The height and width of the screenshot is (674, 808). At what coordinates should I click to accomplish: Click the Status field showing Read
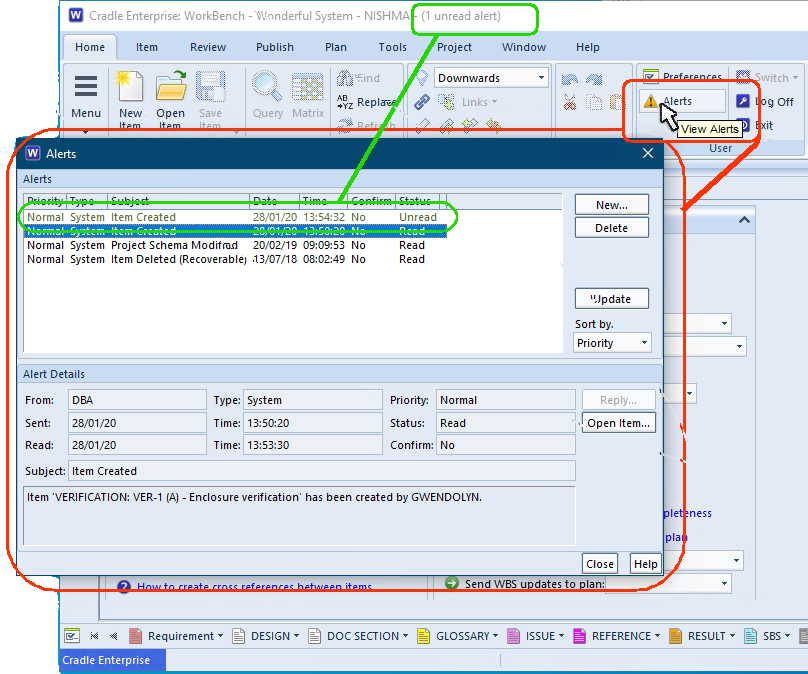(505, 423)
